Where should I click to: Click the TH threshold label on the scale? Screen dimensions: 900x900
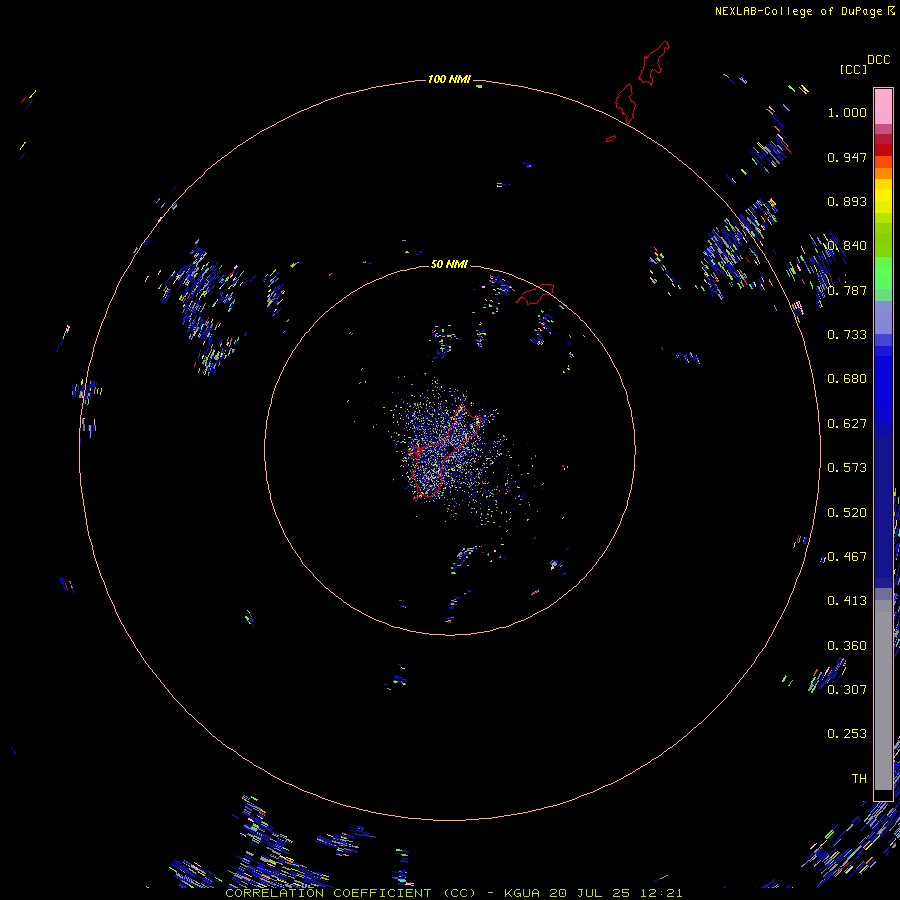point(859,779)
